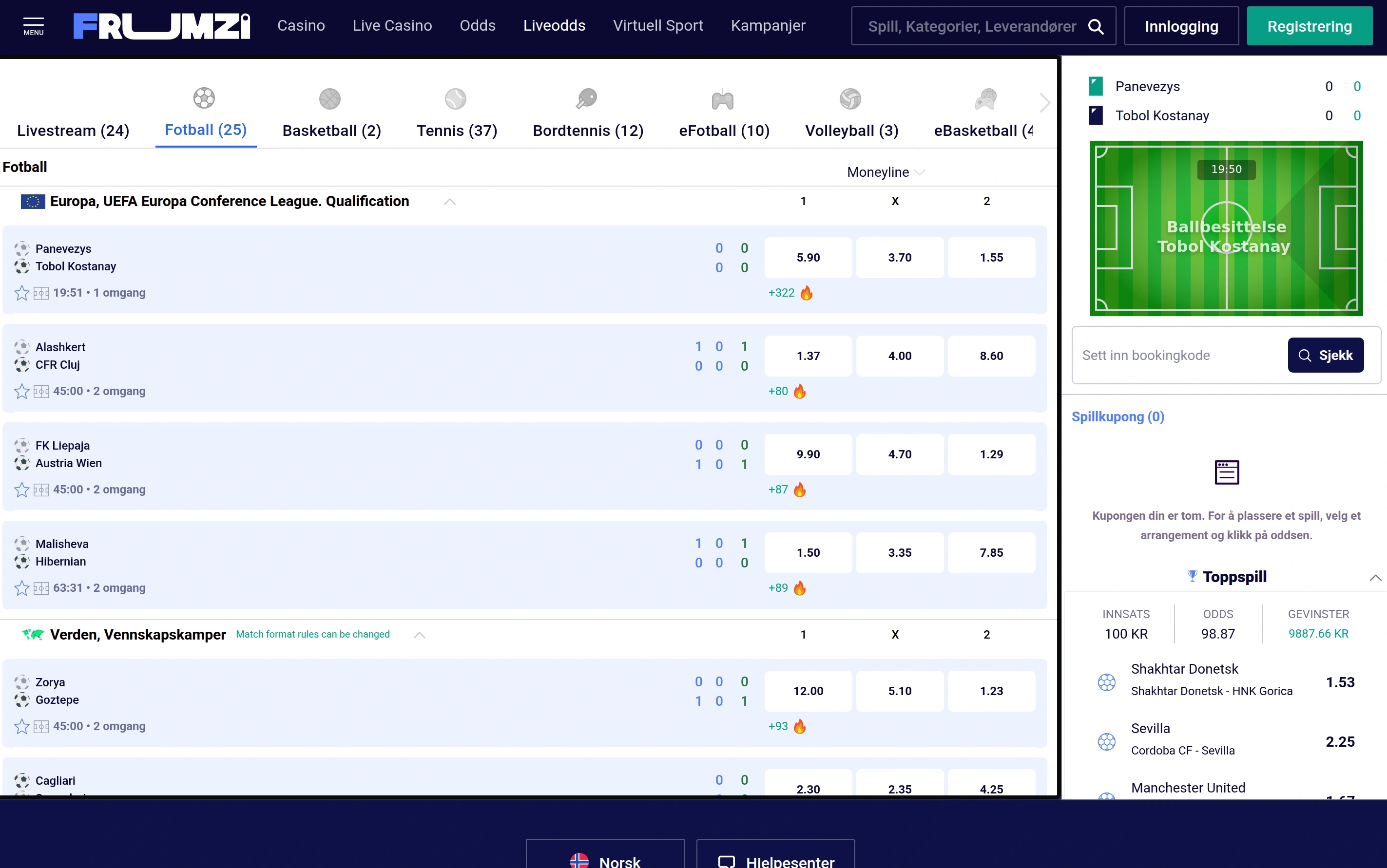This screenshot has width=1387, height=868.
Task: Click the Registrering button
Action: pyautogui.click(x=1310, y=26)
